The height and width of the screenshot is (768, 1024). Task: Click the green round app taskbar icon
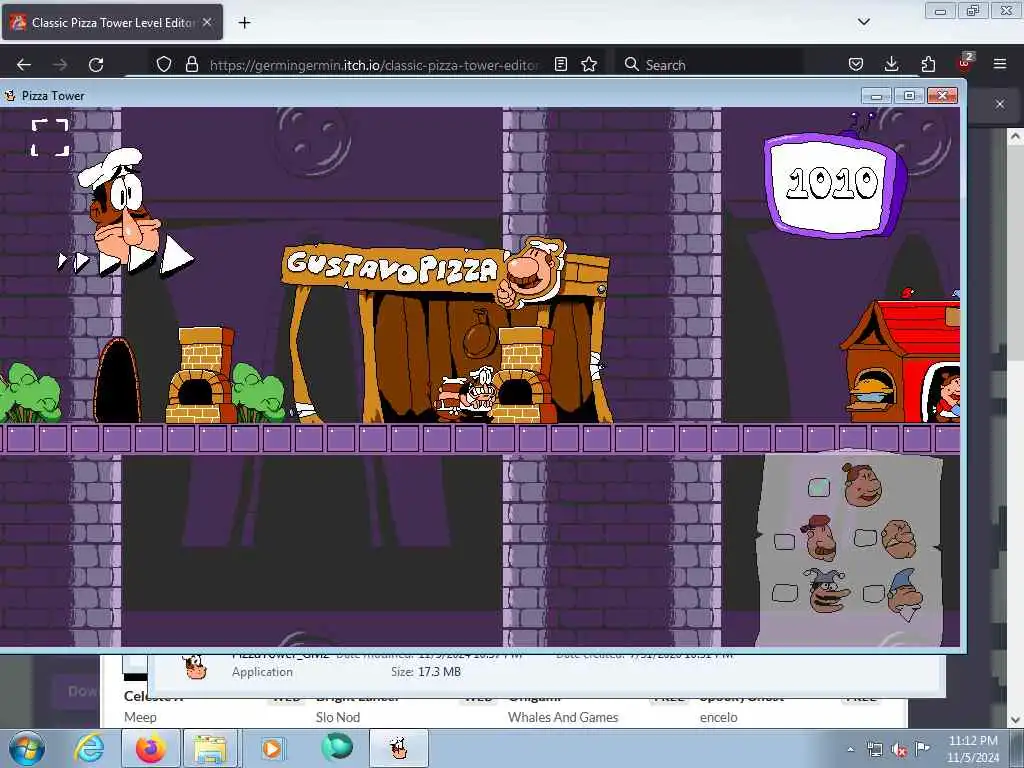tap(337, 747)
